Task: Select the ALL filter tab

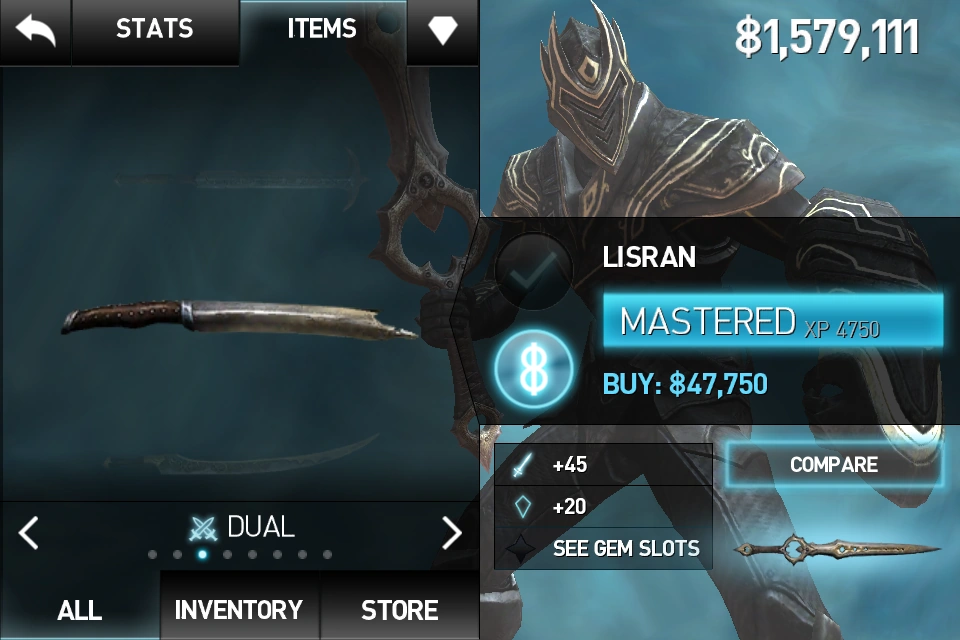Action: 80,609
